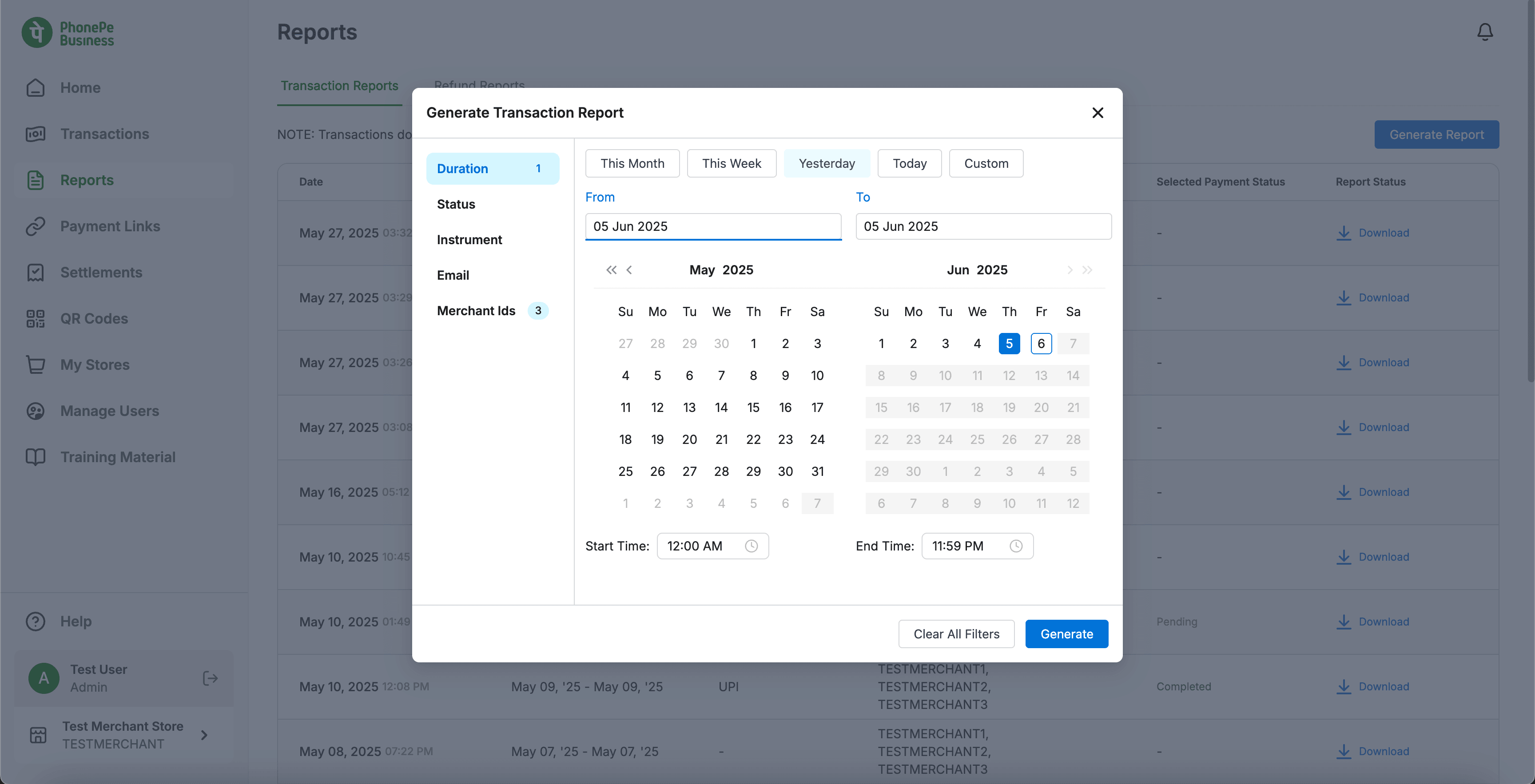Viewport: 1535px width, 784px height.
Task: Pick May 15 in the calendar
Action: point(753,408)
